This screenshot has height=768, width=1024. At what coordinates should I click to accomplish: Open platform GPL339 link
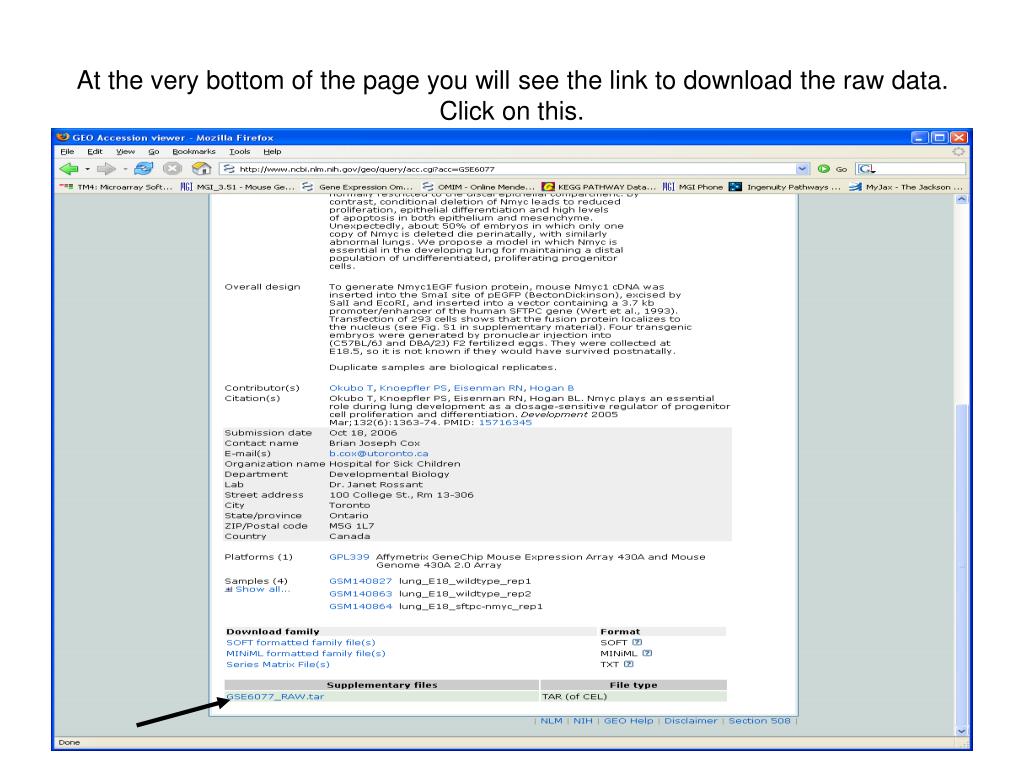[349, 557]
